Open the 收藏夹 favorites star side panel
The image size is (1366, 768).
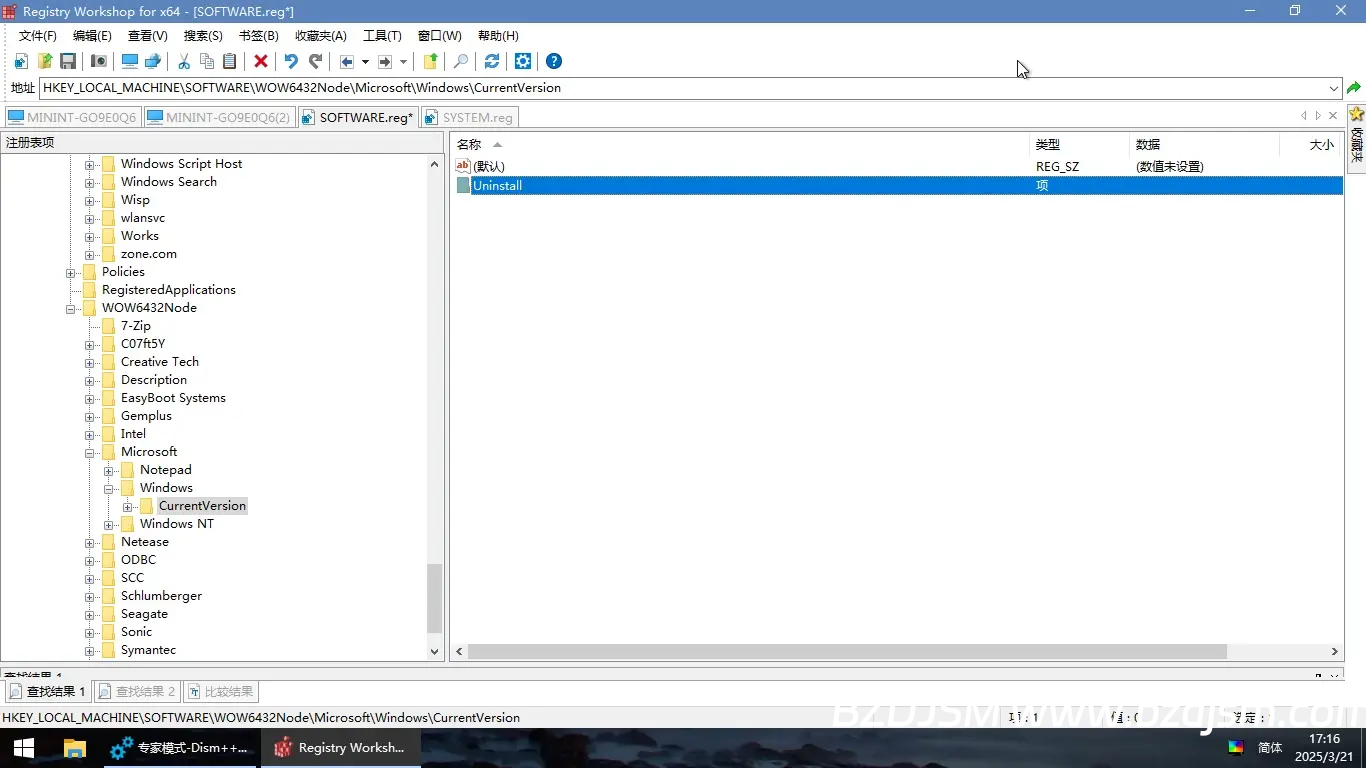point(1356,137)
